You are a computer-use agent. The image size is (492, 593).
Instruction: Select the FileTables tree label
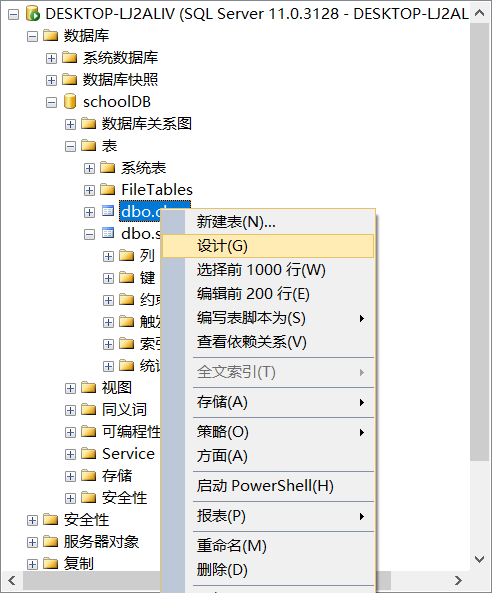(x=157, y=189)
